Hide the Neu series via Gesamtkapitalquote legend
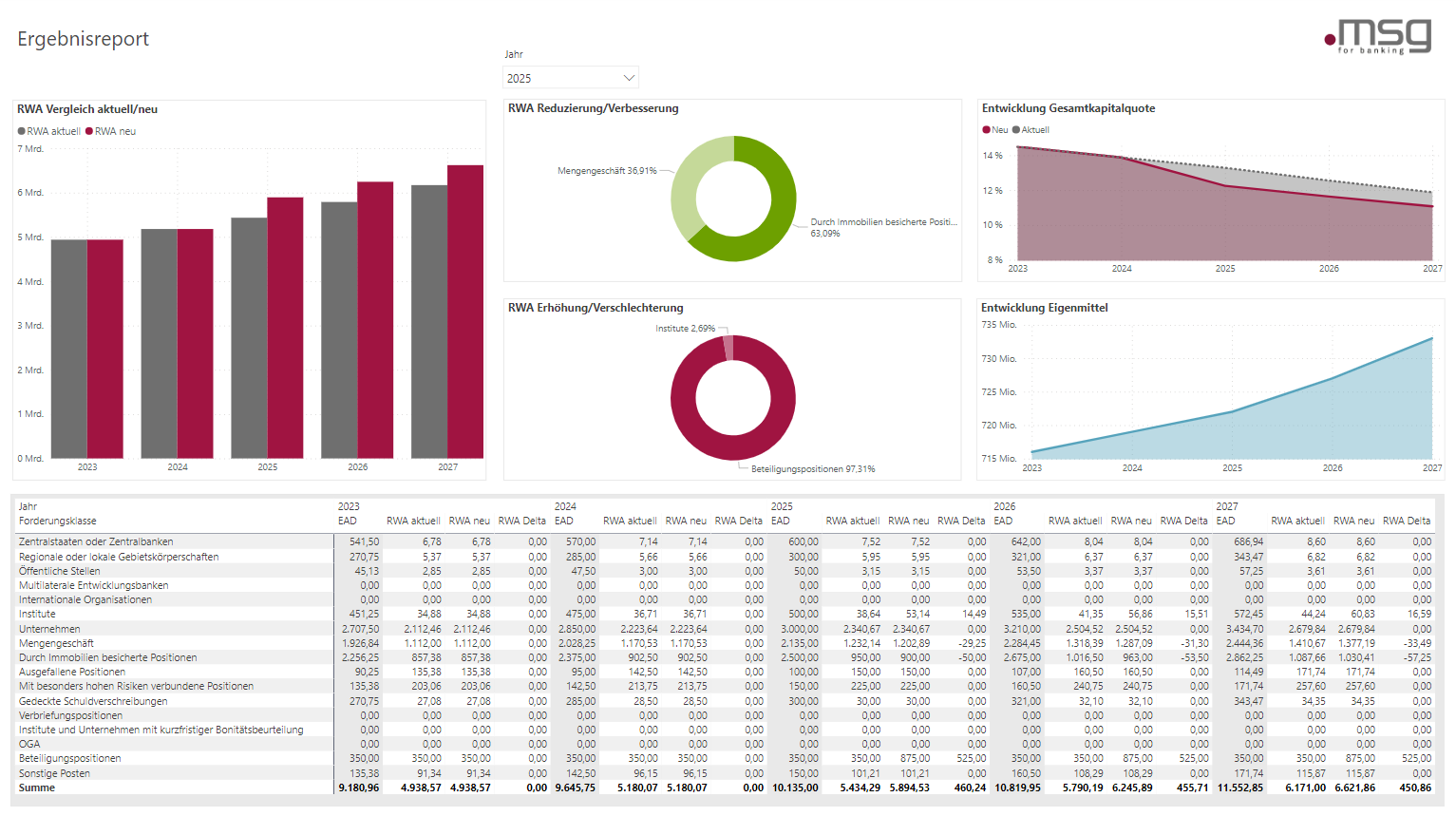1456x816 pixels. click(x=994, y=129)
